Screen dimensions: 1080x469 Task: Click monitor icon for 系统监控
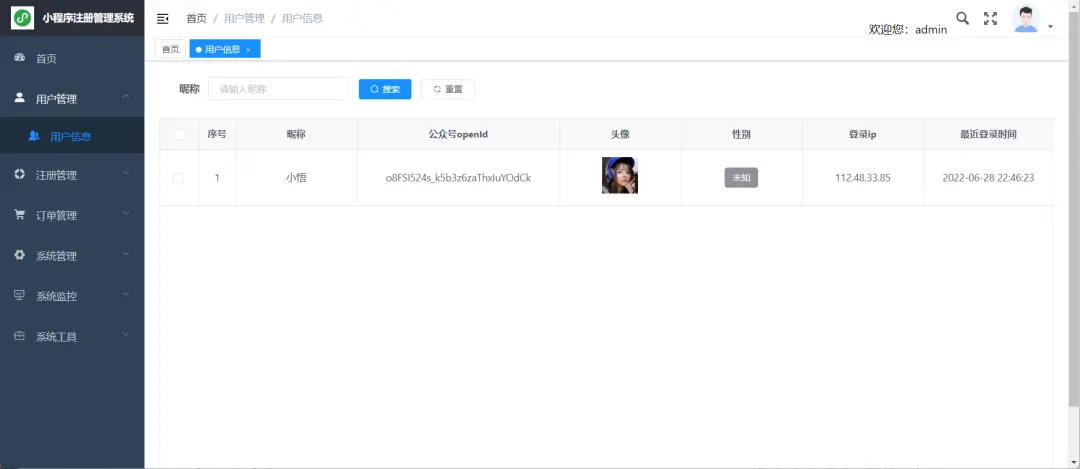click(x=20, y=295)
